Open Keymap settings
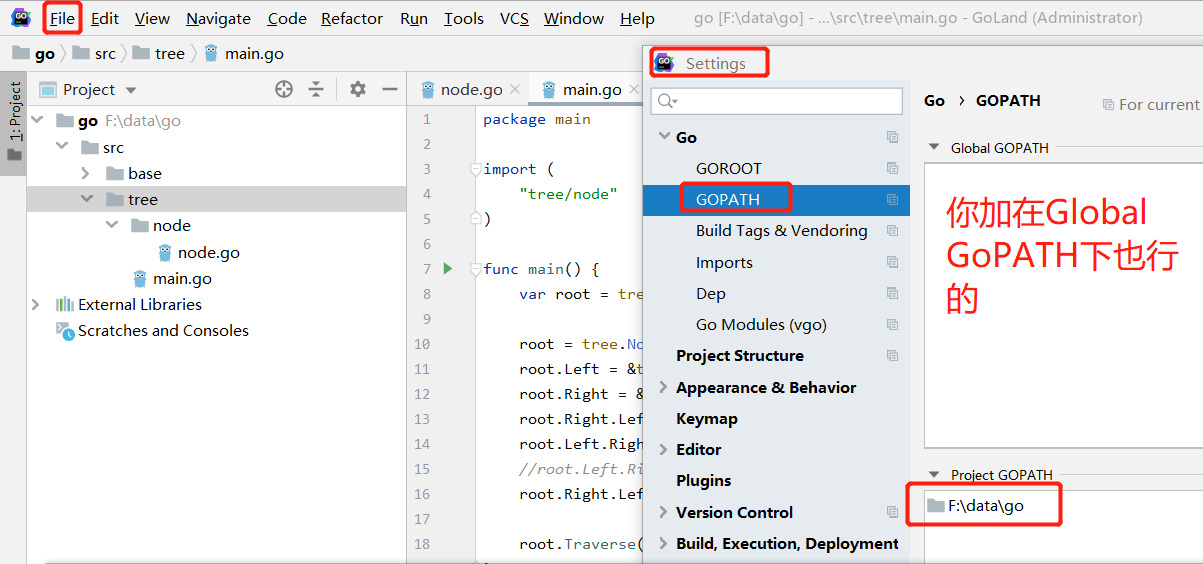 pos(707,418)
